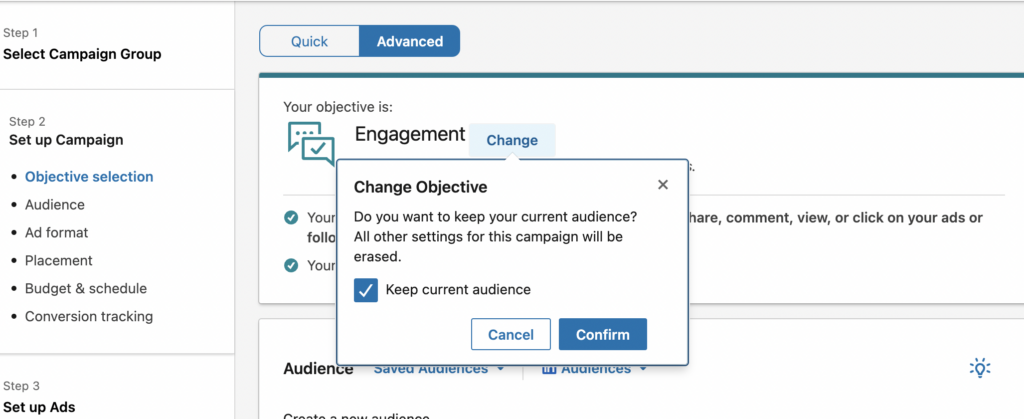The width and height of the screenshot is (1024, 419).
Task: Click the second green checkmark icon
Action: click(x=291, y=265)
